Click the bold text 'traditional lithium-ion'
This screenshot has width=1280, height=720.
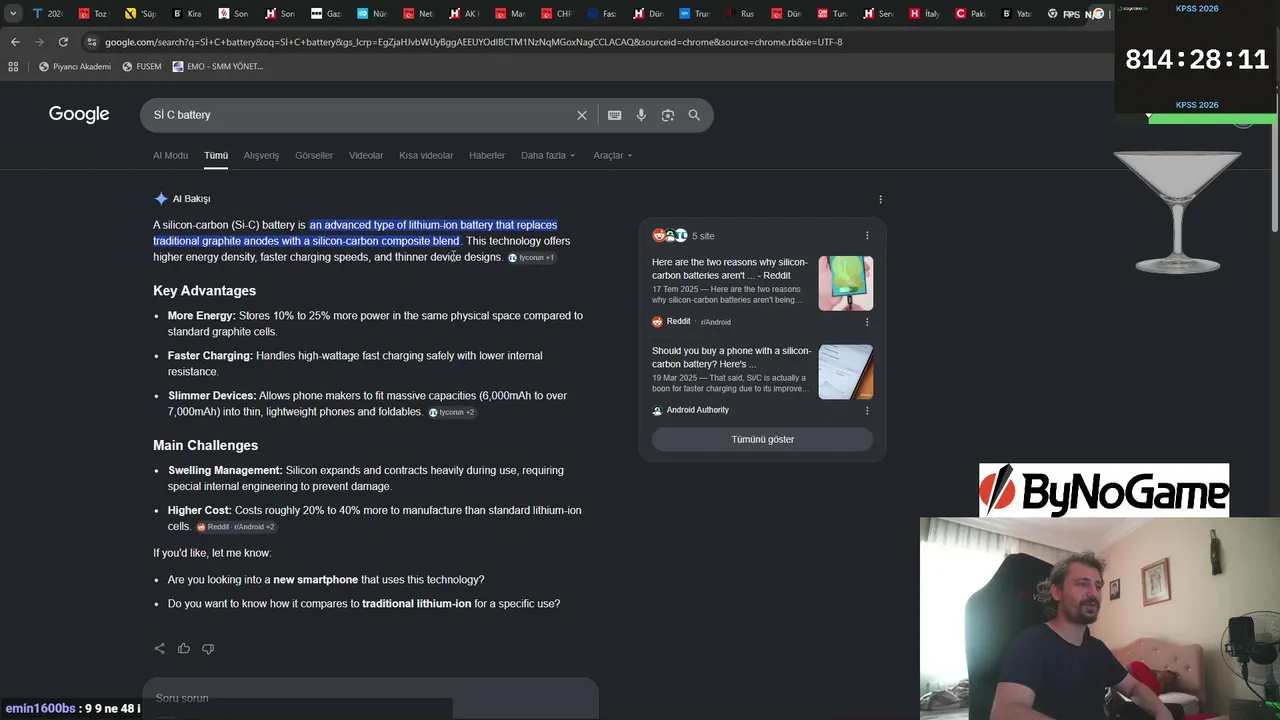point(416,604)
